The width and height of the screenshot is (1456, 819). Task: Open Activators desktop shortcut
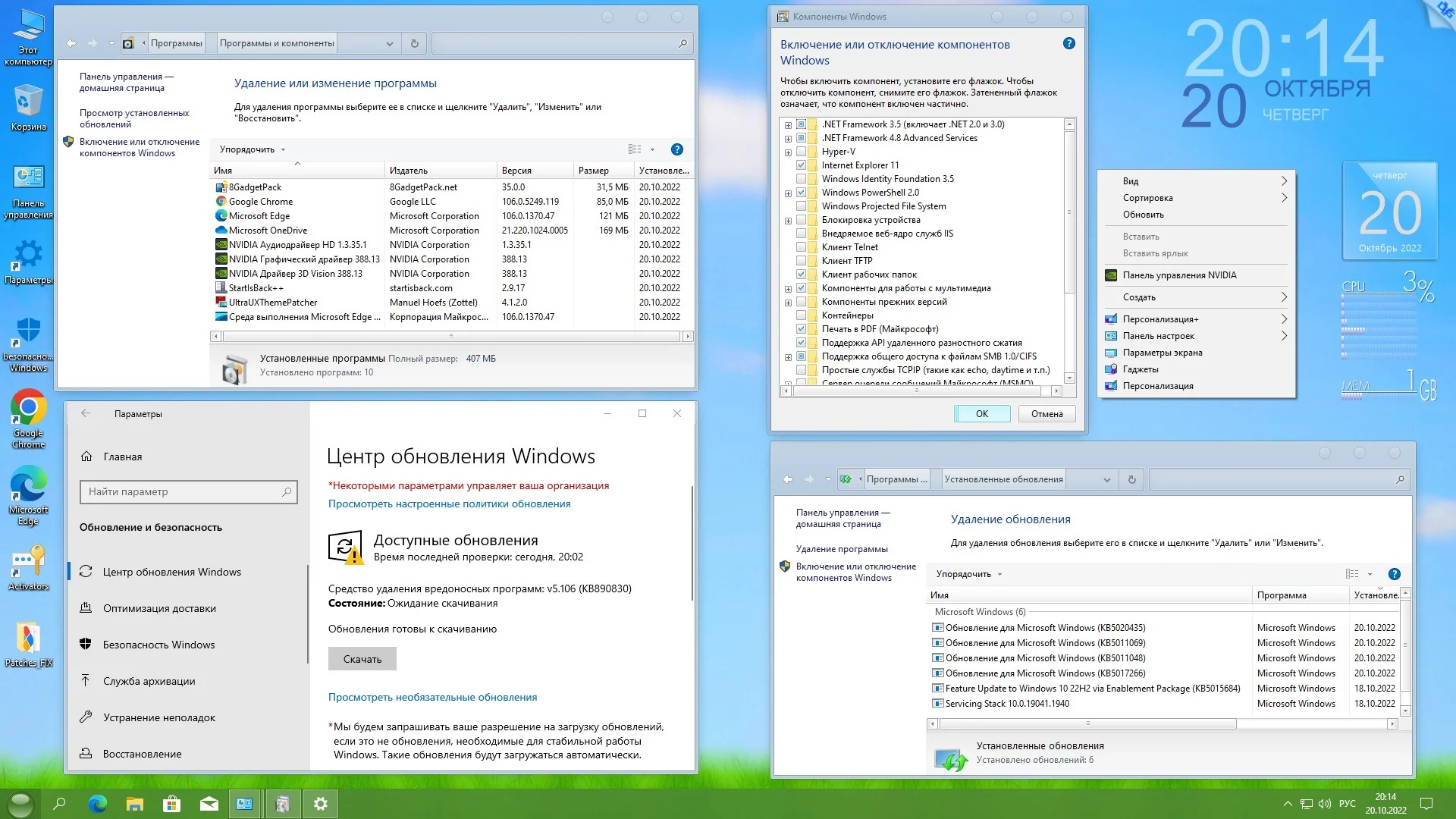coord(28,567)
